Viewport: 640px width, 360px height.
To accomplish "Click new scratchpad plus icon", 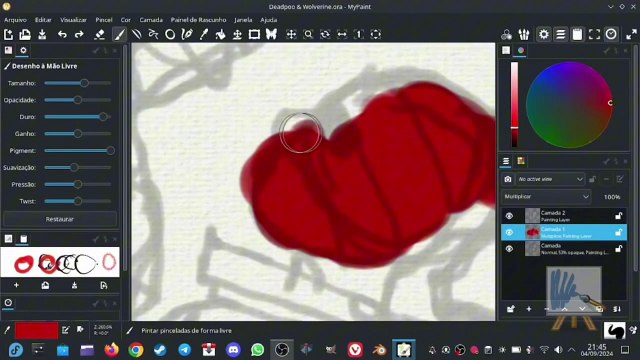I will coord(16,285).
